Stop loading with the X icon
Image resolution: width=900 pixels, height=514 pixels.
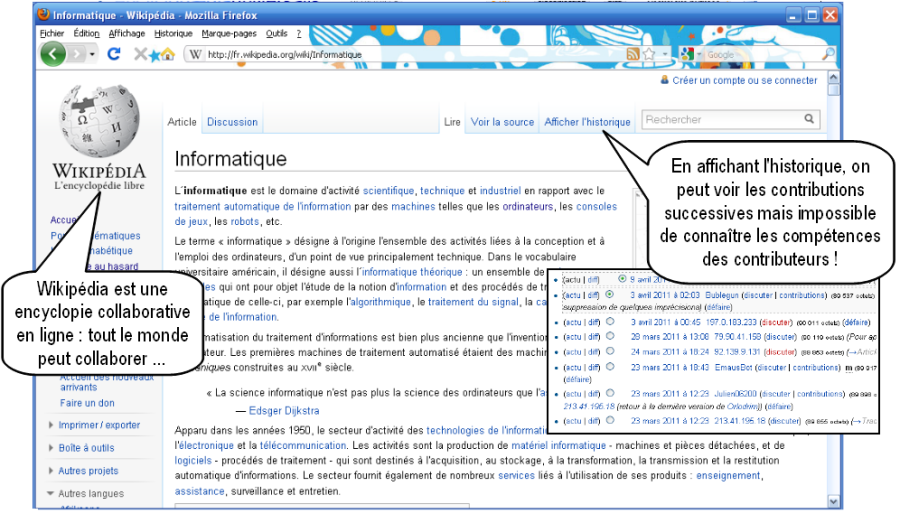point(139,54)
